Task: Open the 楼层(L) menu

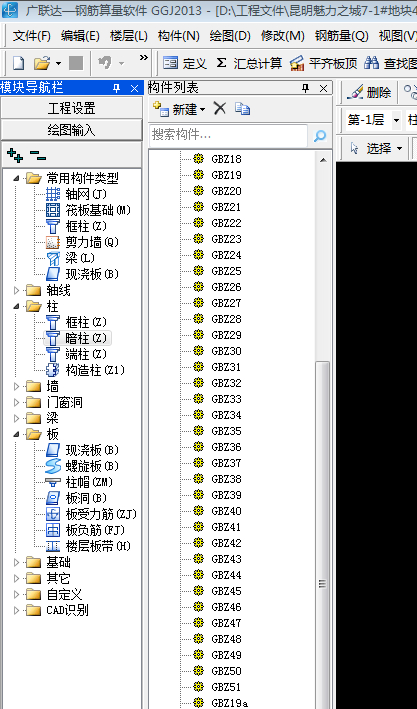Action: [x=128, y=36]
